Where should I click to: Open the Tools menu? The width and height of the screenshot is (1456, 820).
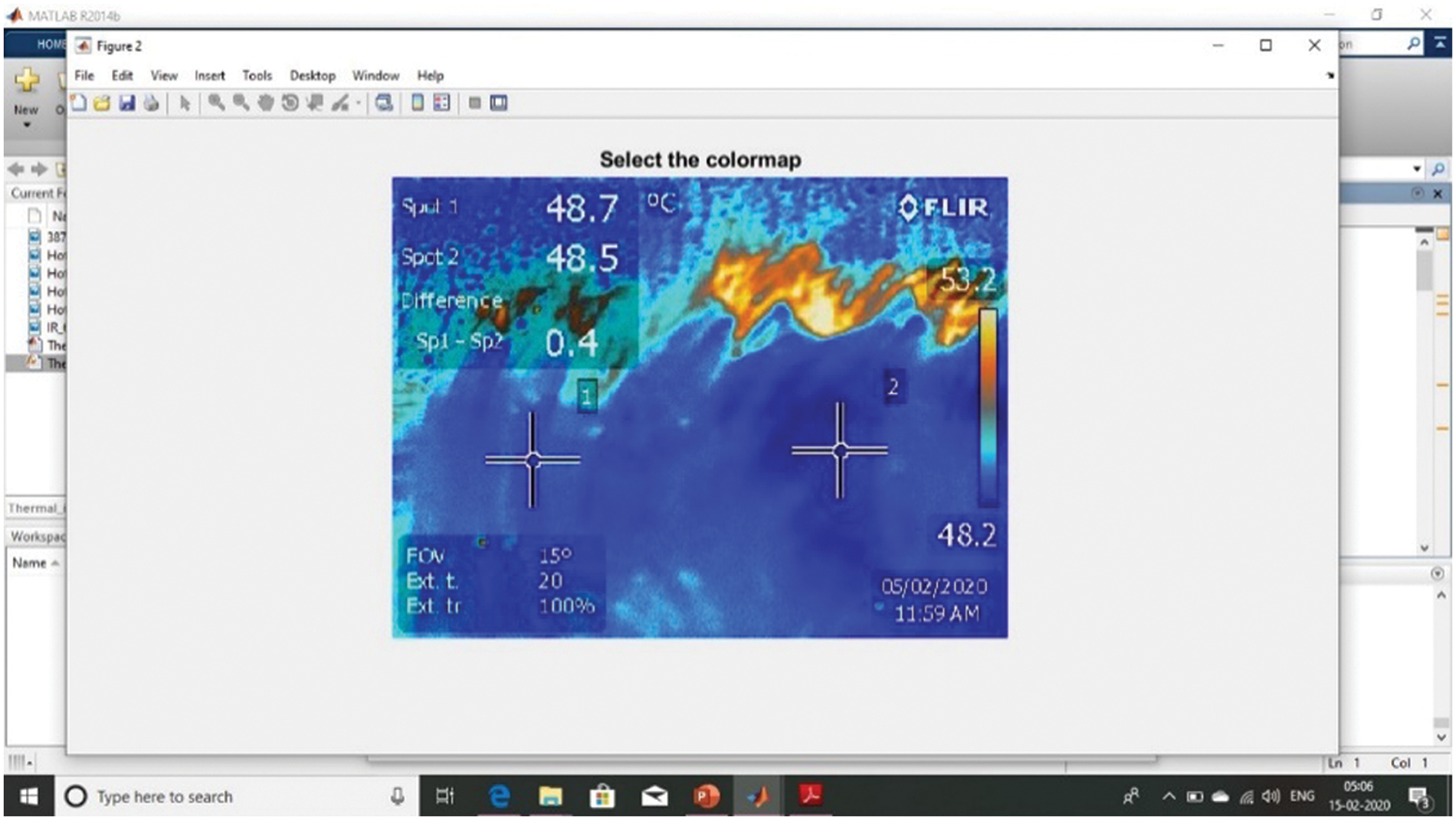[x=257, y=75]
